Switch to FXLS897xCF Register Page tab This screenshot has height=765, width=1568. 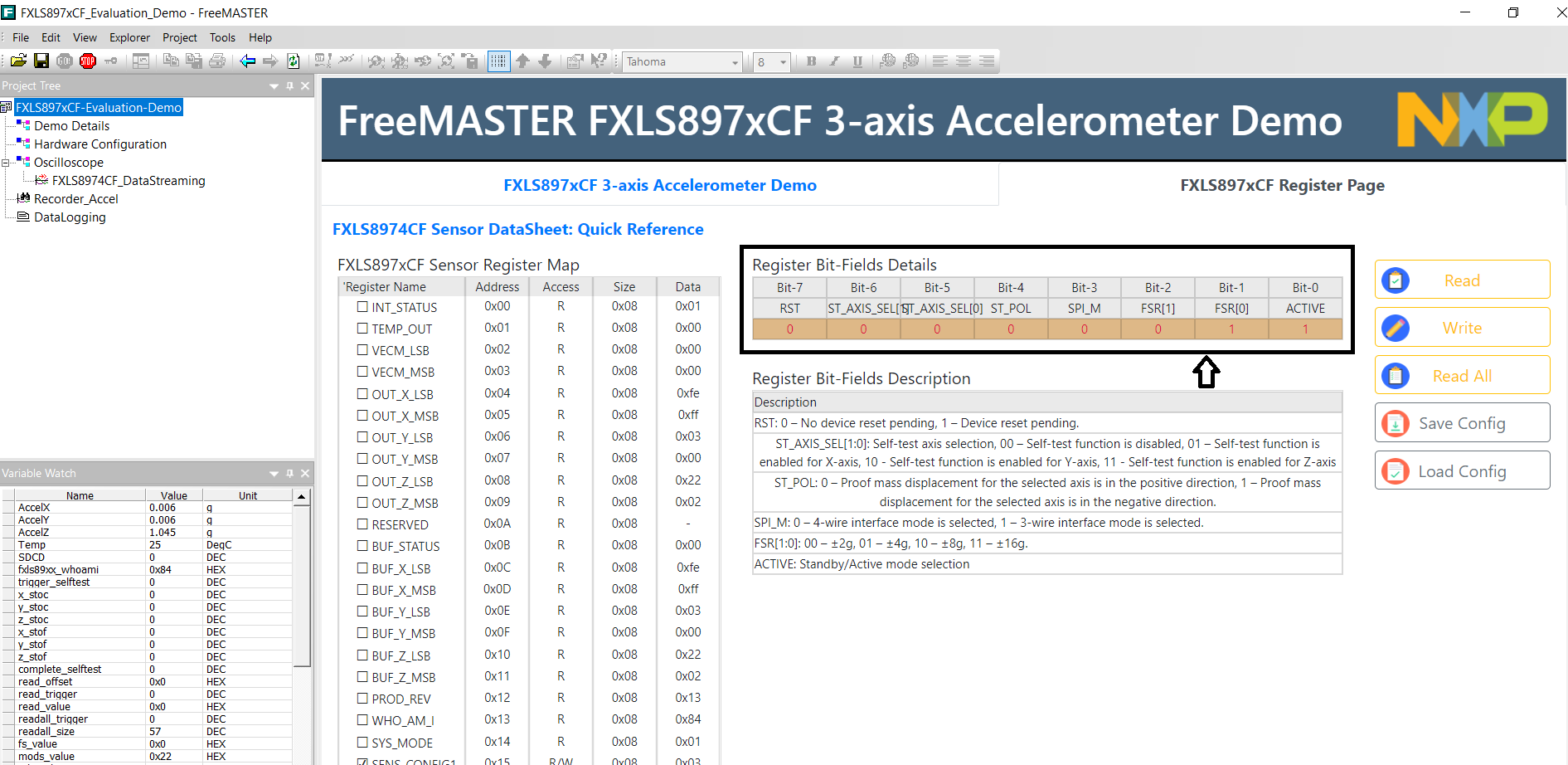point(1282,185)
